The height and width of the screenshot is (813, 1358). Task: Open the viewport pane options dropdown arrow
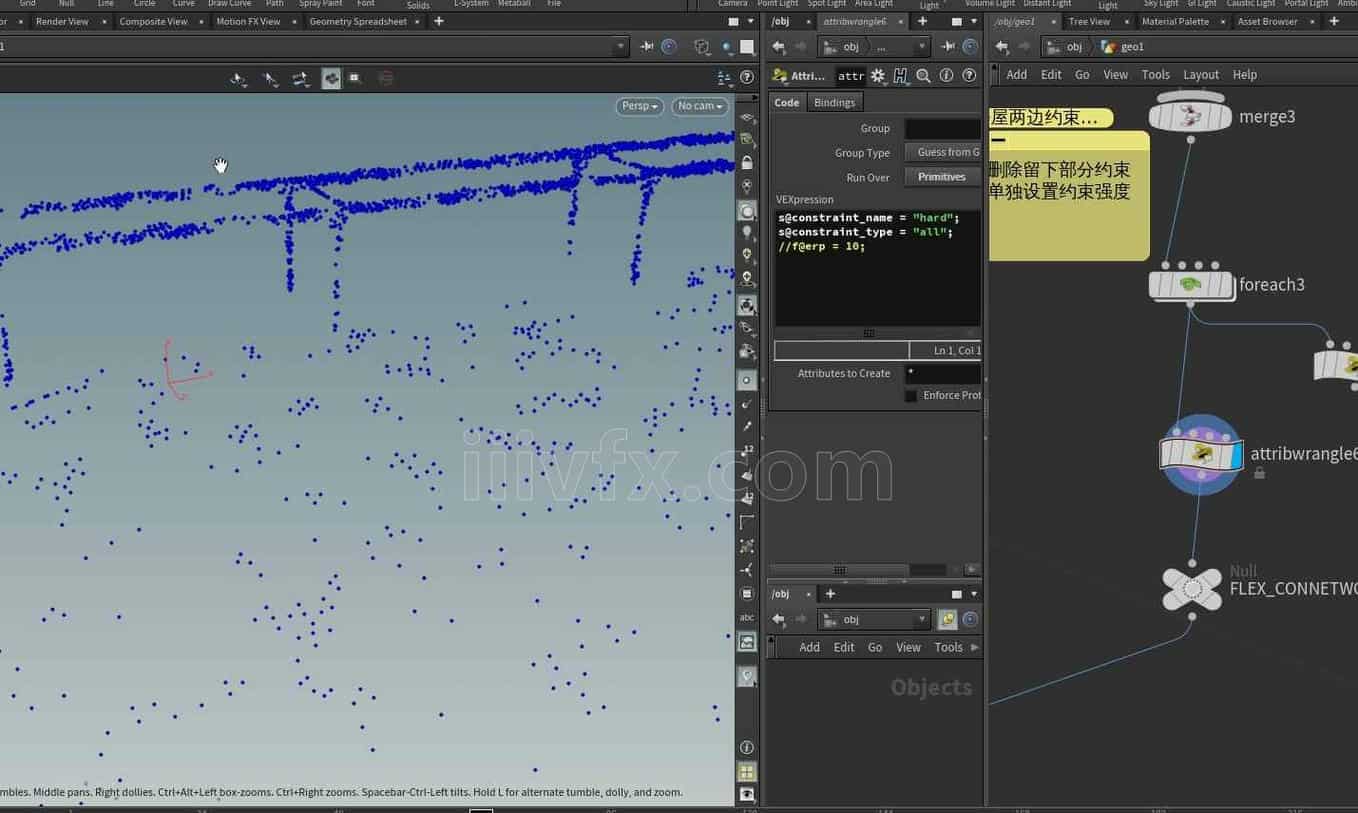[x=750, y=21]
